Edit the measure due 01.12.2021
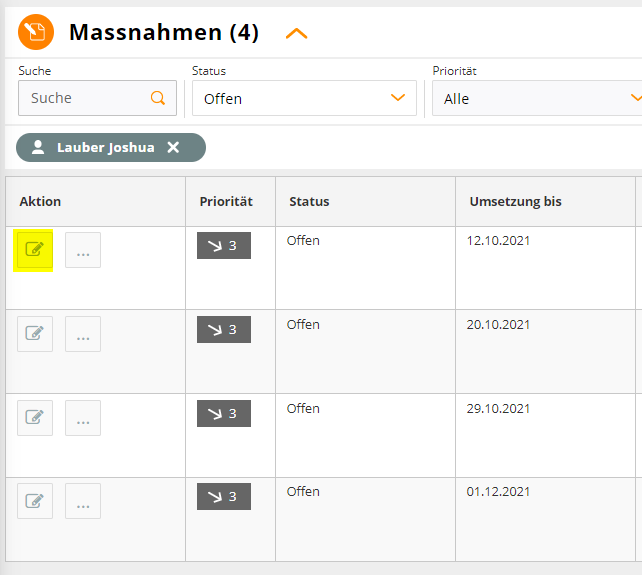This screenshot has height=575, width=642. pos(35,501)
